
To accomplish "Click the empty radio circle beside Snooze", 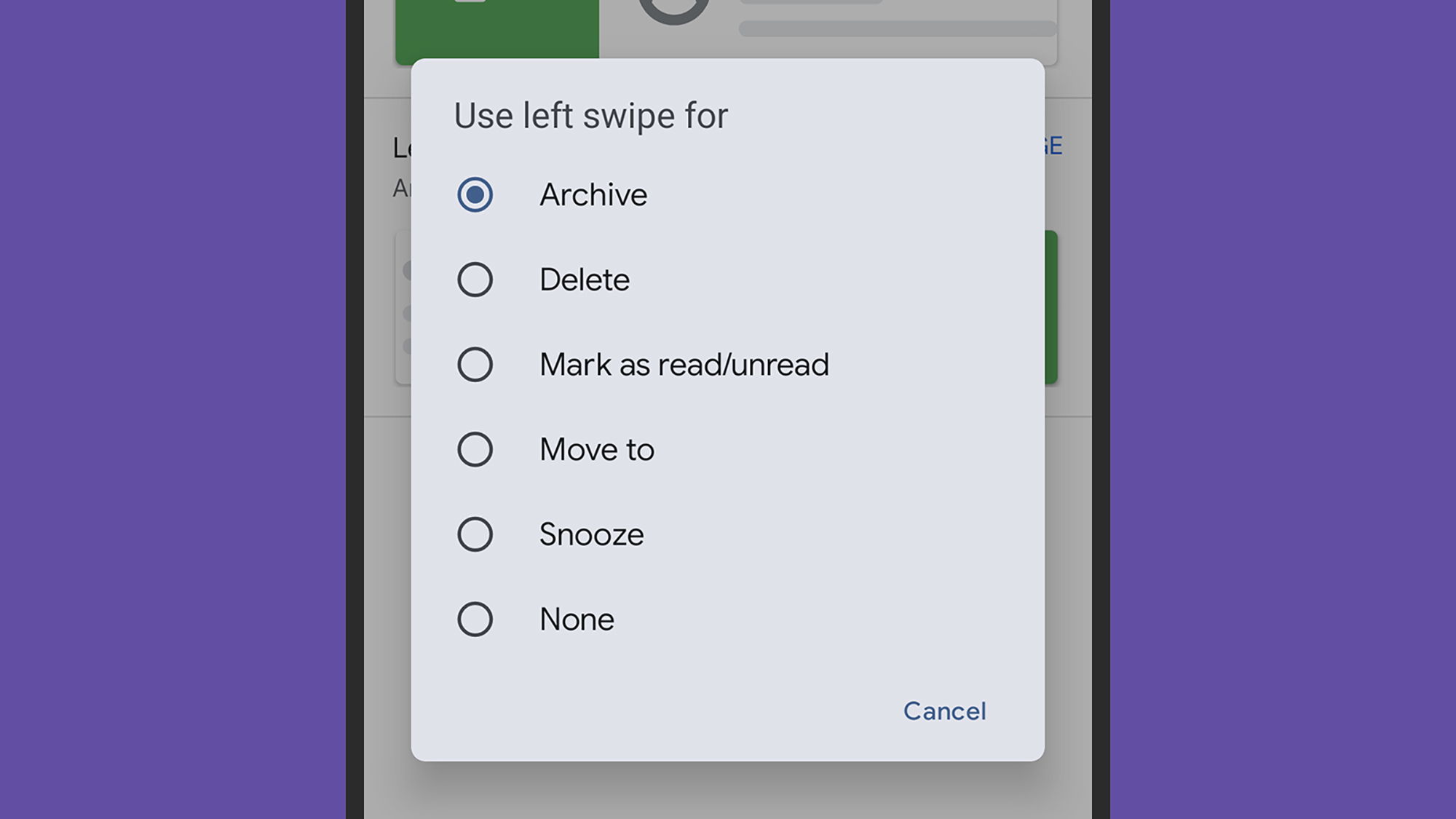I will [x=474, y=534].
